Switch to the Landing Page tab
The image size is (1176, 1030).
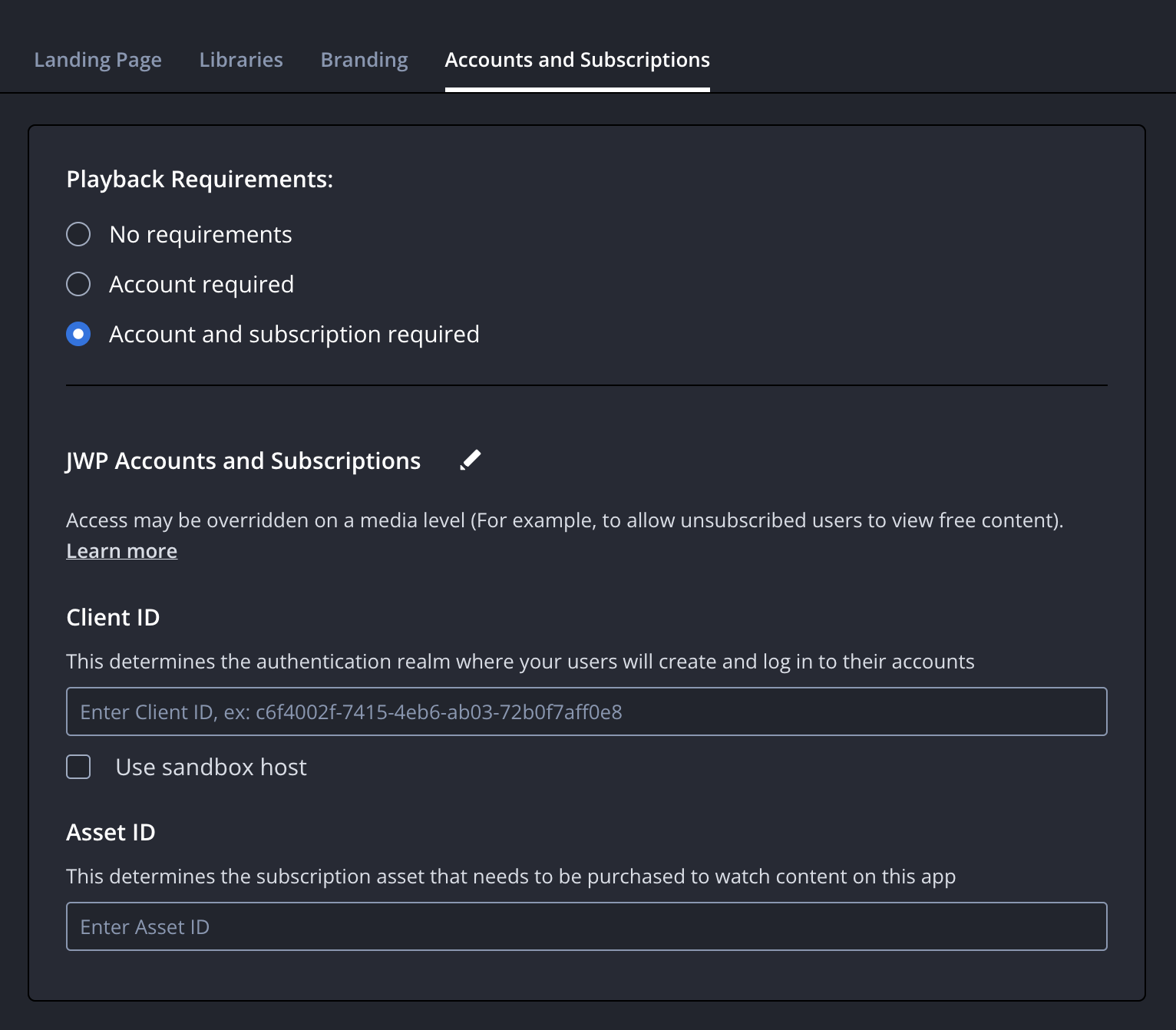97,60
